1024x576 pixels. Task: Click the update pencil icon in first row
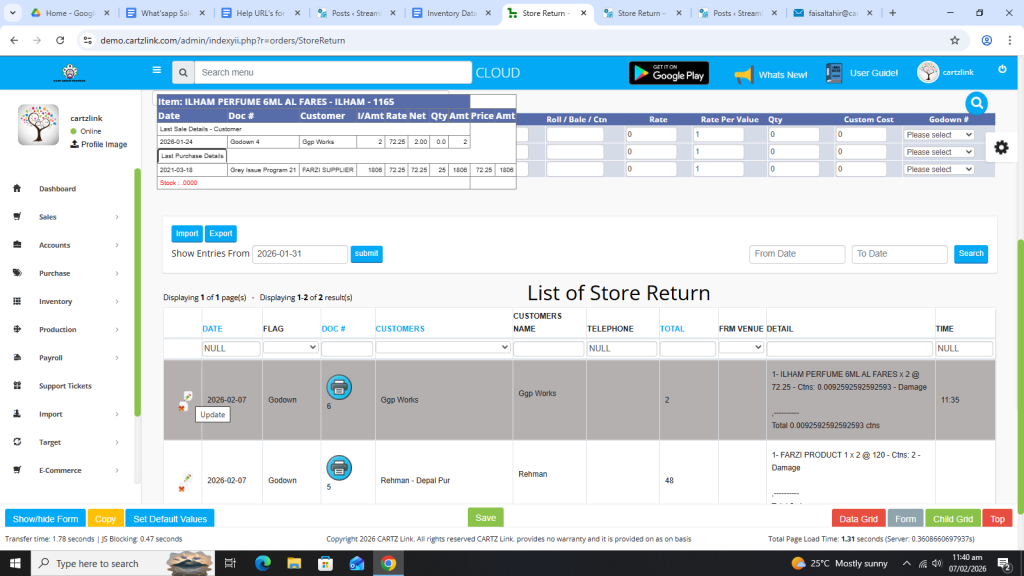pyautogui.click(x=187, y=396)
